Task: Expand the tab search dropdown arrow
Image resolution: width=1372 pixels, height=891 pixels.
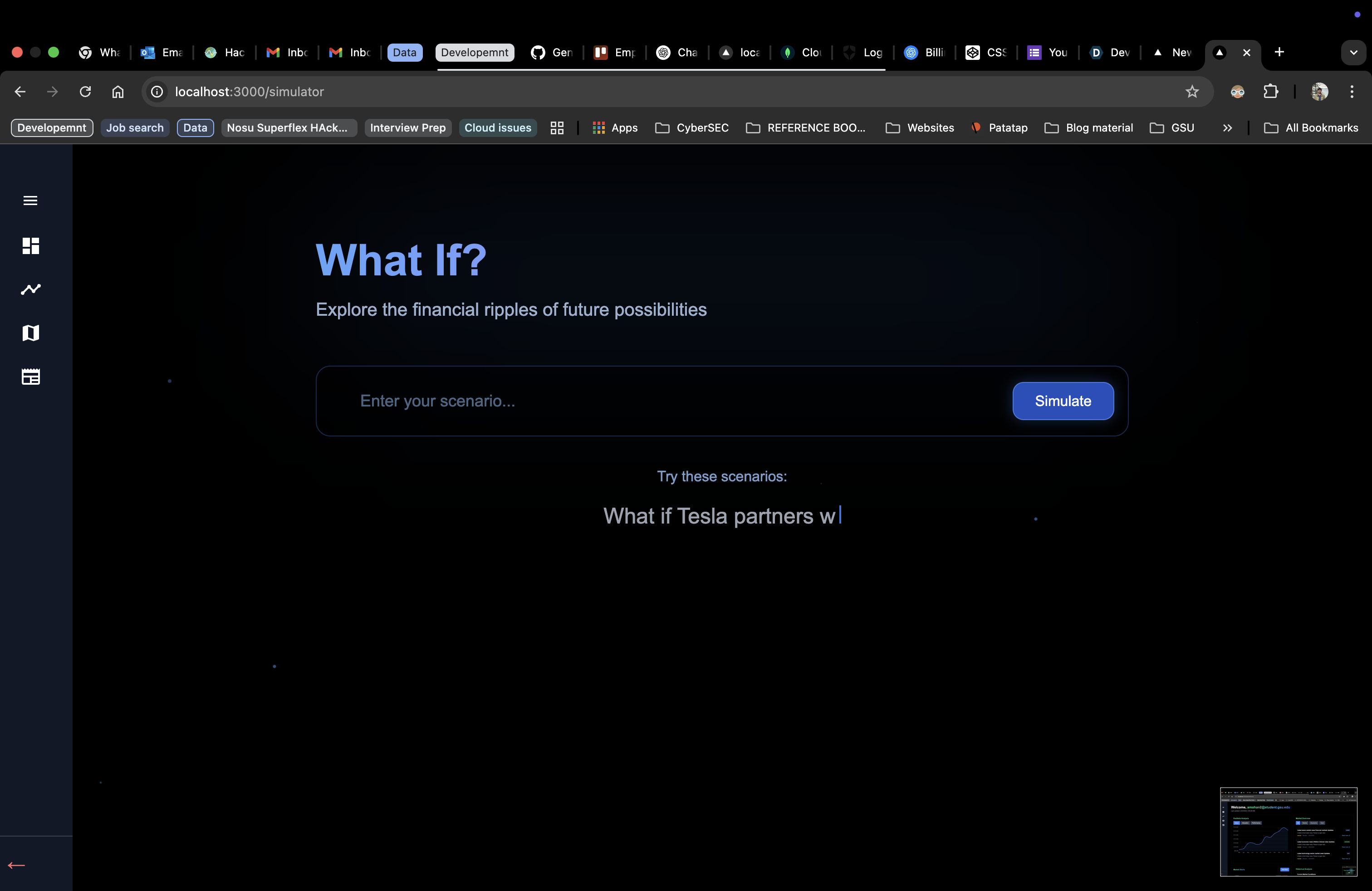Action: 1353,53
